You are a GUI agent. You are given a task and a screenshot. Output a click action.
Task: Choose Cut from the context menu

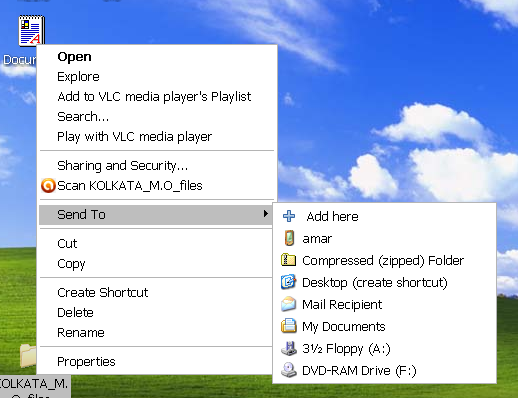click(67, 244)
